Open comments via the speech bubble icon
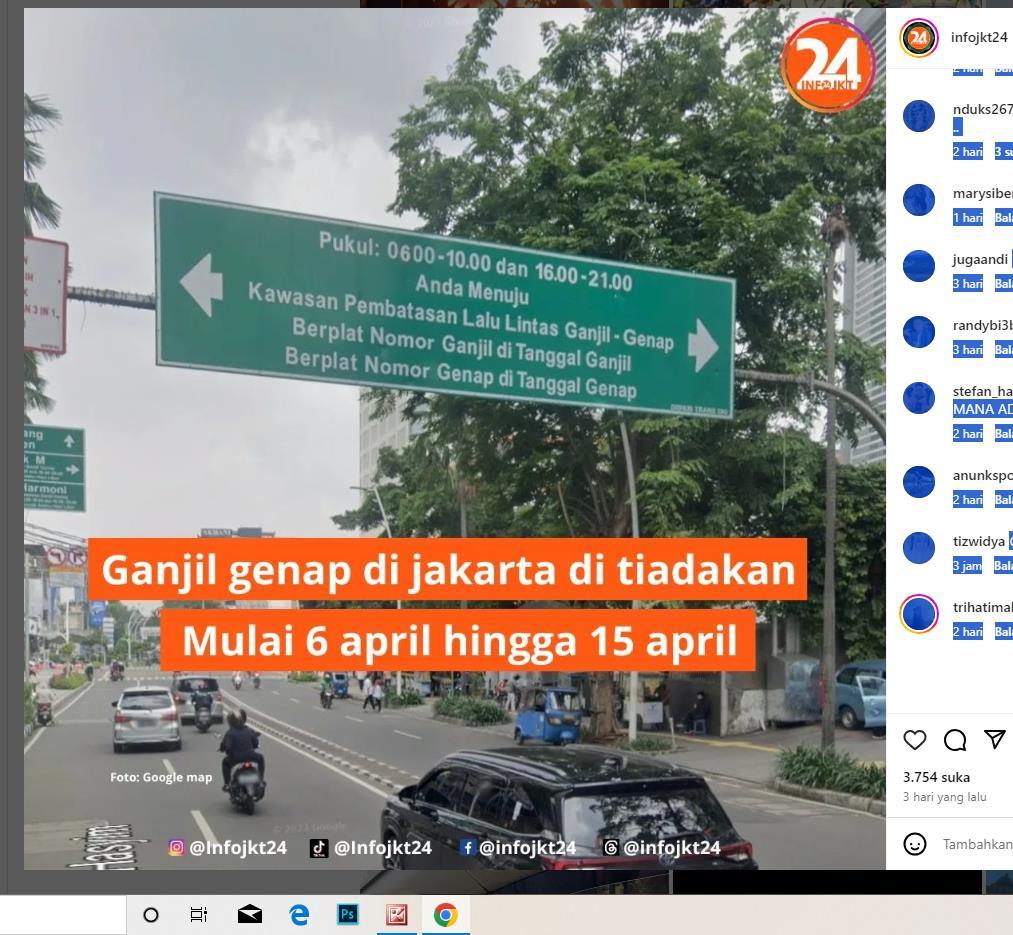Image resolution: width=1013 pixels, height=935 pixels. click(x=954, y=740)
